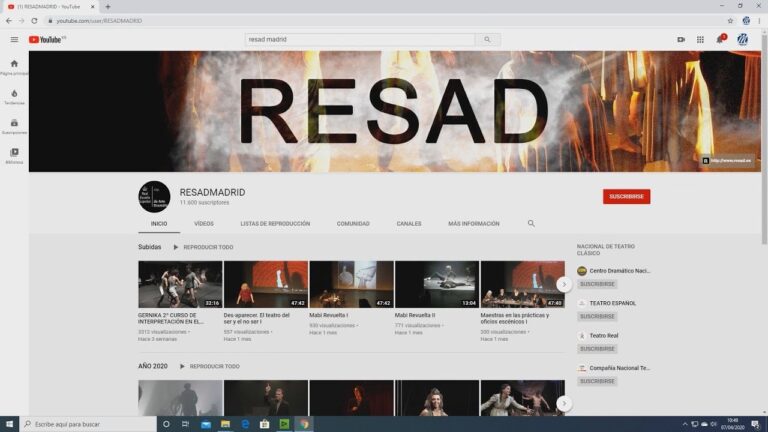Image resolution: width=768 pixels, height=432 pixels.
Task: Open Página principal in sidebar
Action: (x=14, y=67)
